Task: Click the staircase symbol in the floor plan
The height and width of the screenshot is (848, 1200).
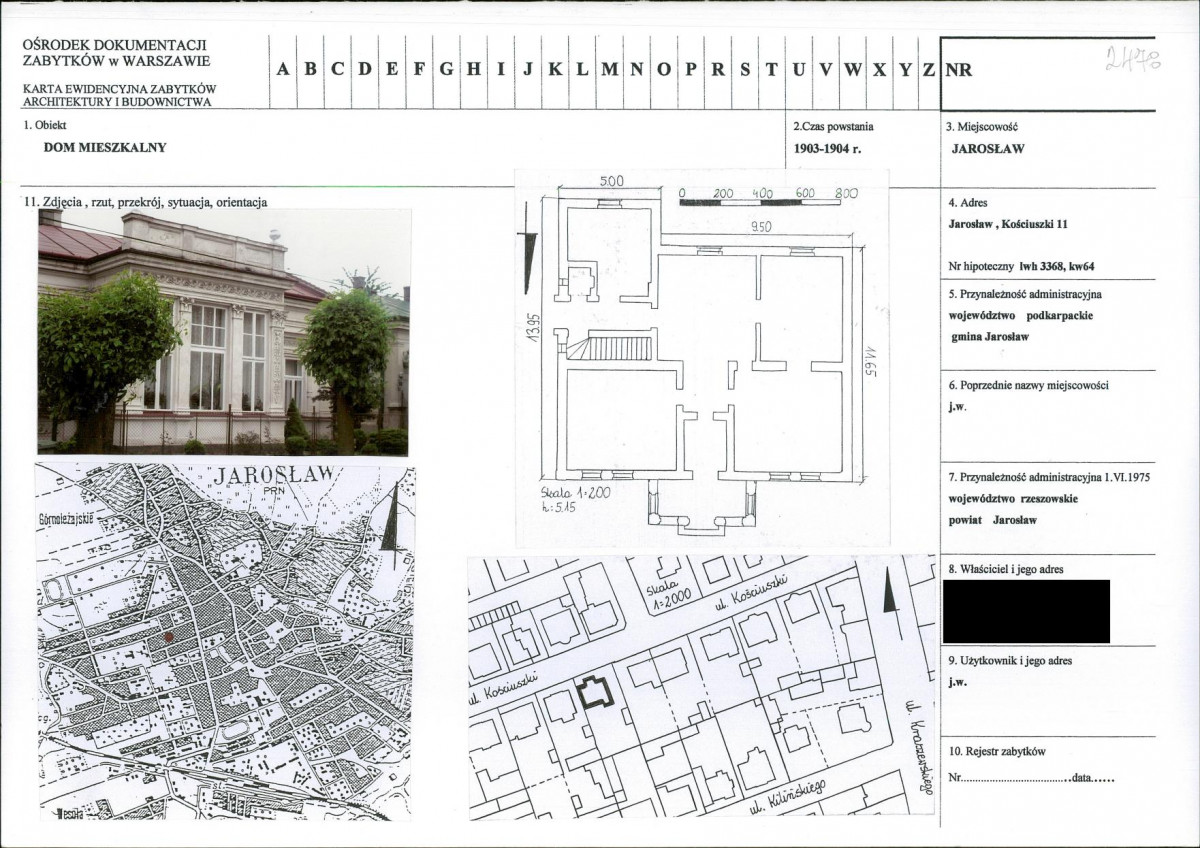Action: click(612, 347)
